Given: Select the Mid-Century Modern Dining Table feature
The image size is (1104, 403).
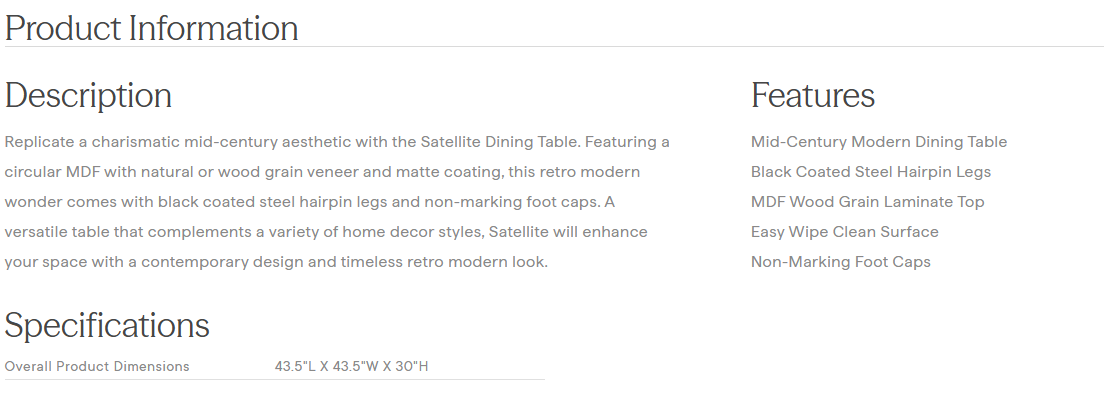Looking at the screenshot, I should coord(878,142).
